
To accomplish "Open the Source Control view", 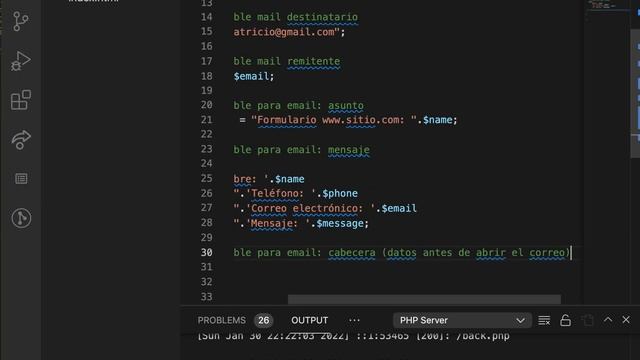I will point(20,21).
